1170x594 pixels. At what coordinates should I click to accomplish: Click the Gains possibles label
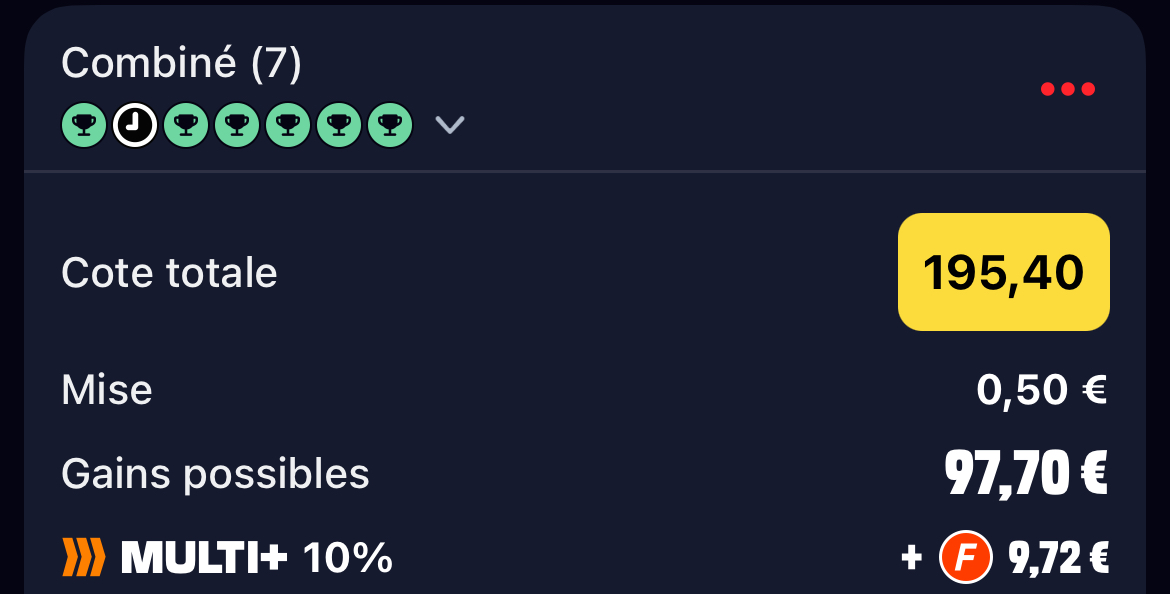point(215,474)
